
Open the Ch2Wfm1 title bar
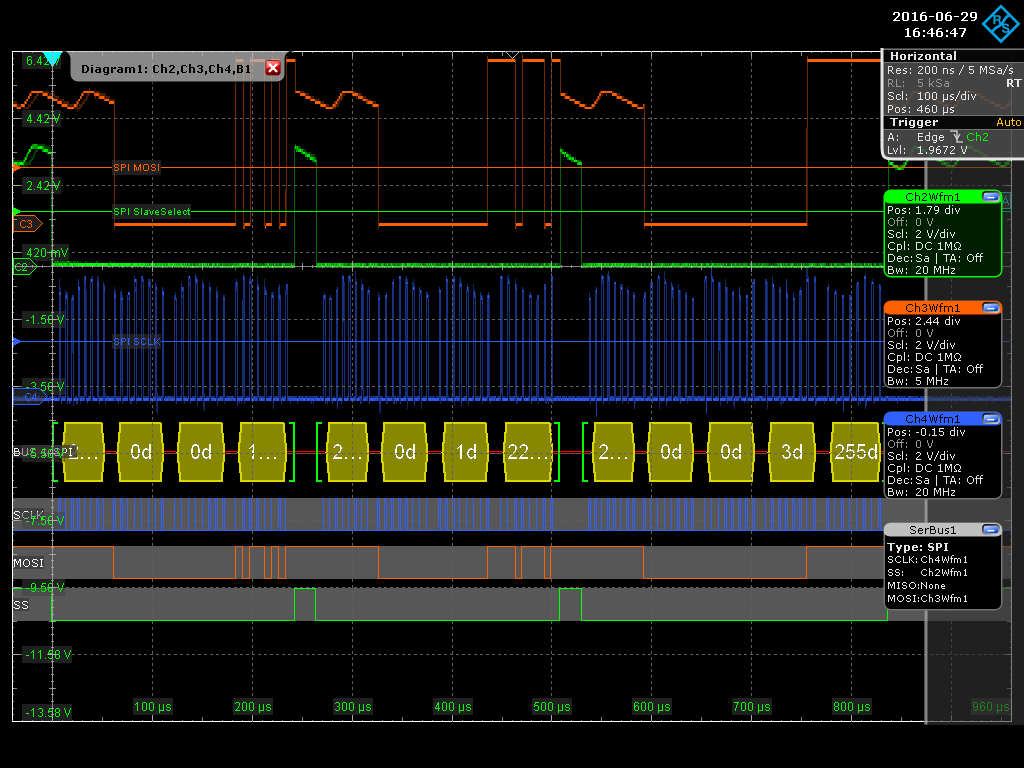(933, 197)
